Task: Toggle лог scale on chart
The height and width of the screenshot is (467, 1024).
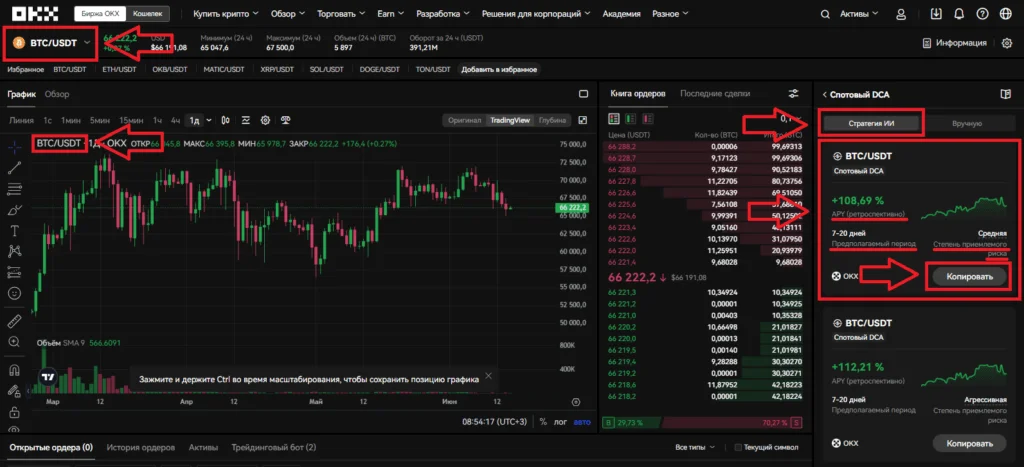Action: [x=560, y=422]
